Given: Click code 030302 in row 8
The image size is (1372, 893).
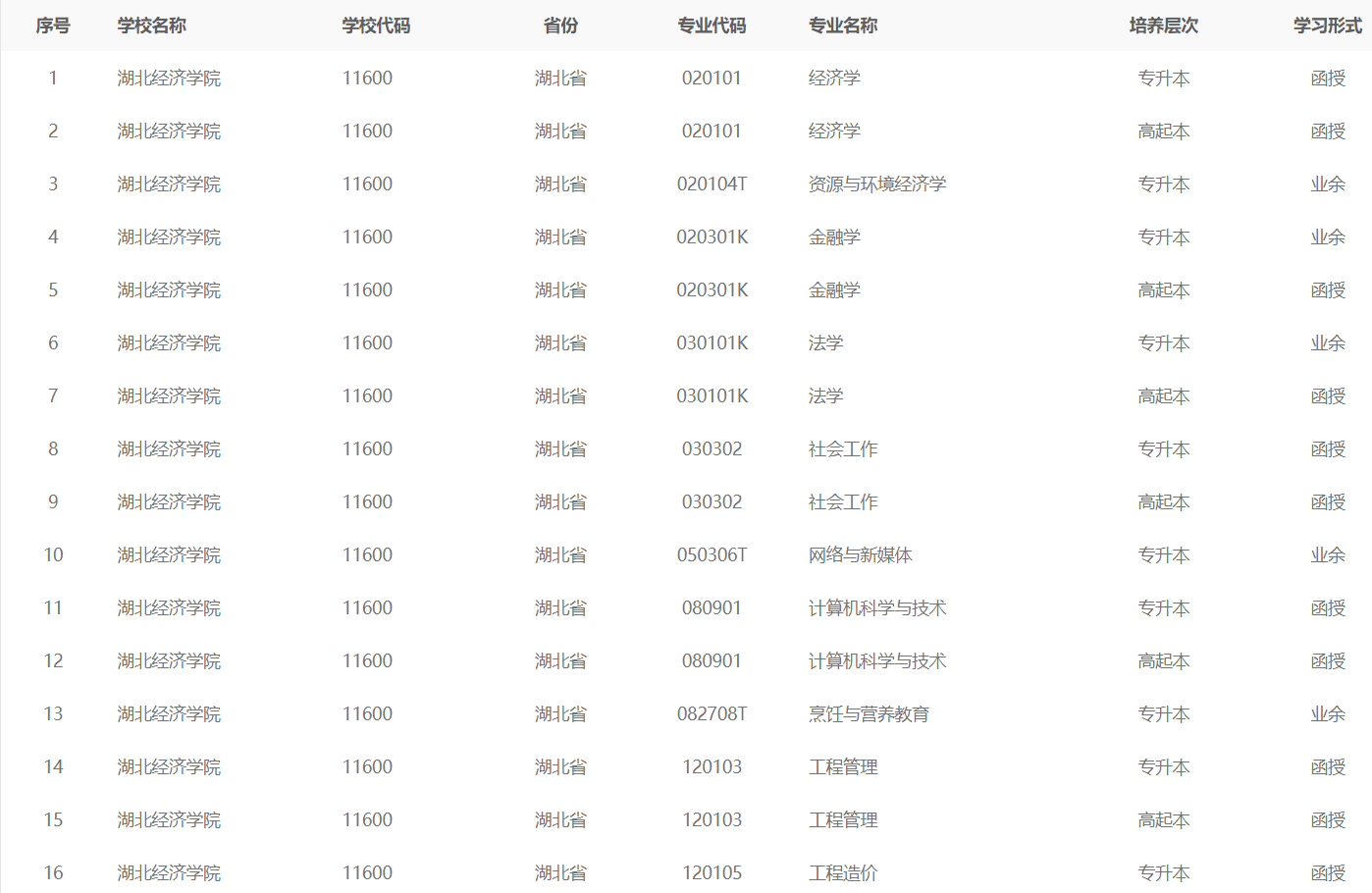Looking at the screenshot, I should pos(712,449).
